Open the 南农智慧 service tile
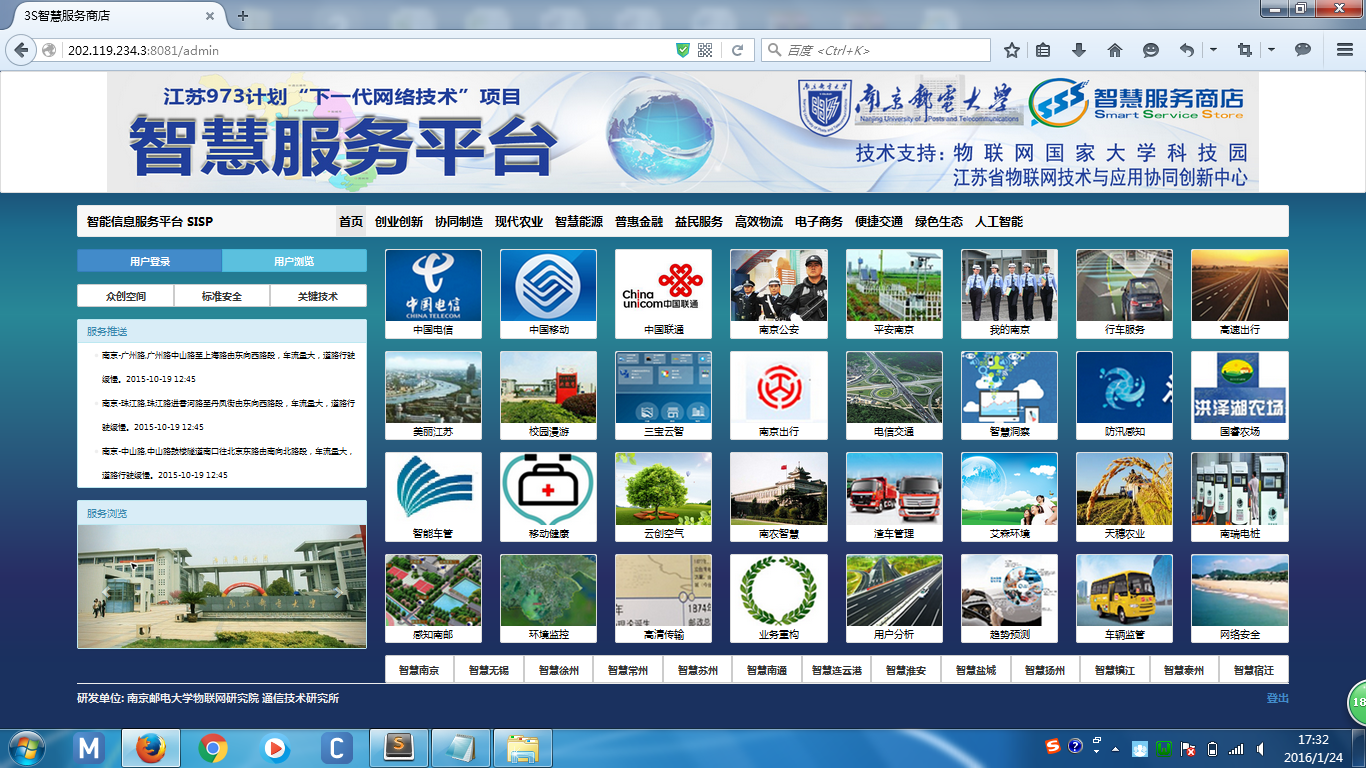 click(x=779, y=497)
